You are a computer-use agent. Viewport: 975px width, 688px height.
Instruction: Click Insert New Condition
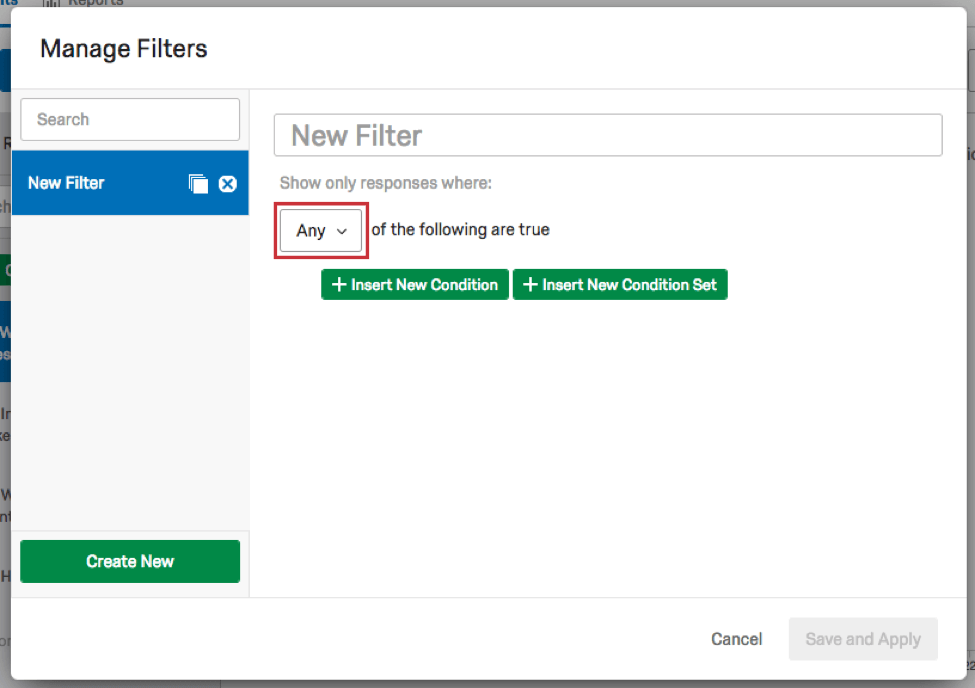pyautogui.click(x=414, y=284)
